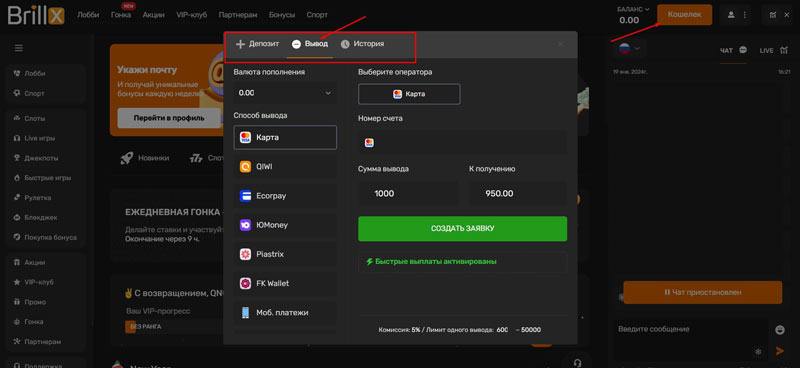Expand the Баланс dropdown
The height and width of the screenshot is (368, 800).
pos(633,9)
